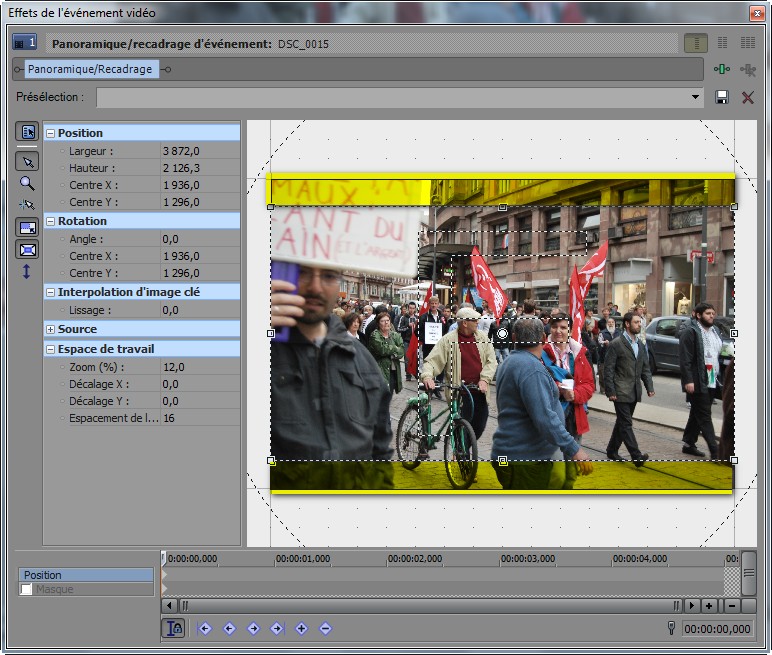Click the move freely double-arrow icon
This screenshot has width=772, height=655.
(27, 271)
